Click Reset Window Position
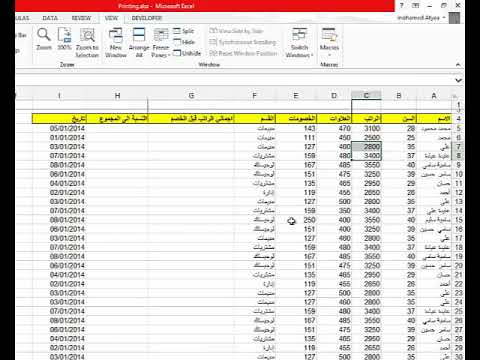This screenshot has height=360, width=480. click(243, 53)
